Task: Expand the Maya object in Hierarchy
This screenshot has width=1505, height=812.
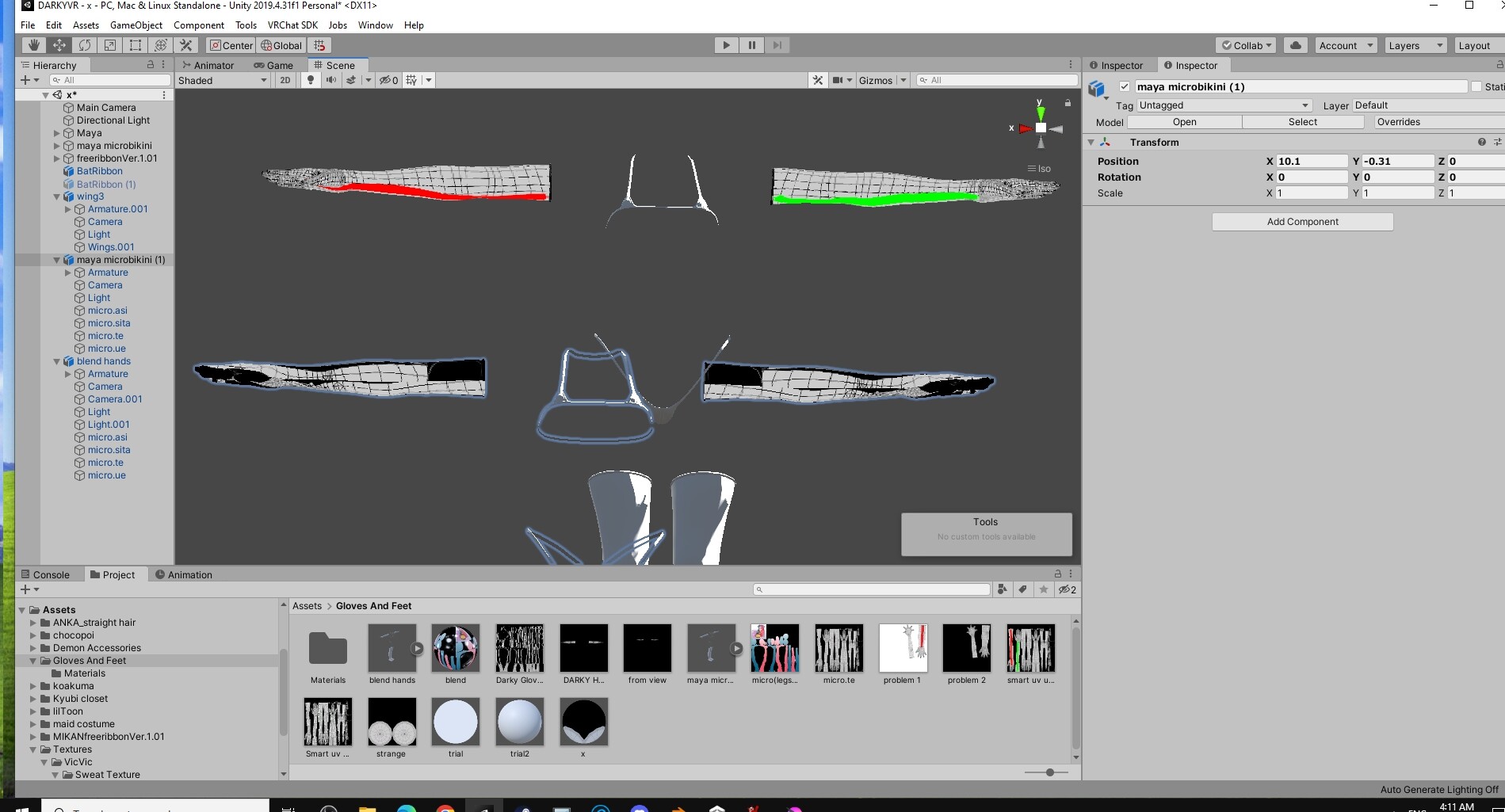Action: coord(56,133)
